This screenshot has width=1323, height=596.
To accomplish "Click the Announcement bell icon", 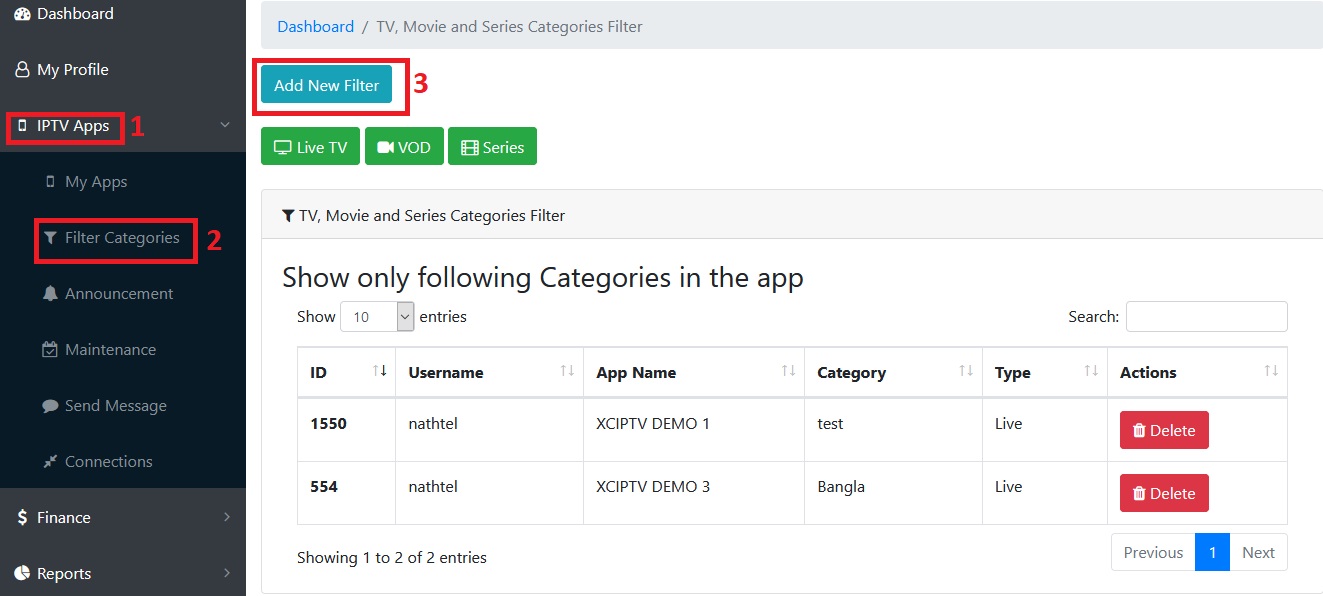I will click(50, 294).
